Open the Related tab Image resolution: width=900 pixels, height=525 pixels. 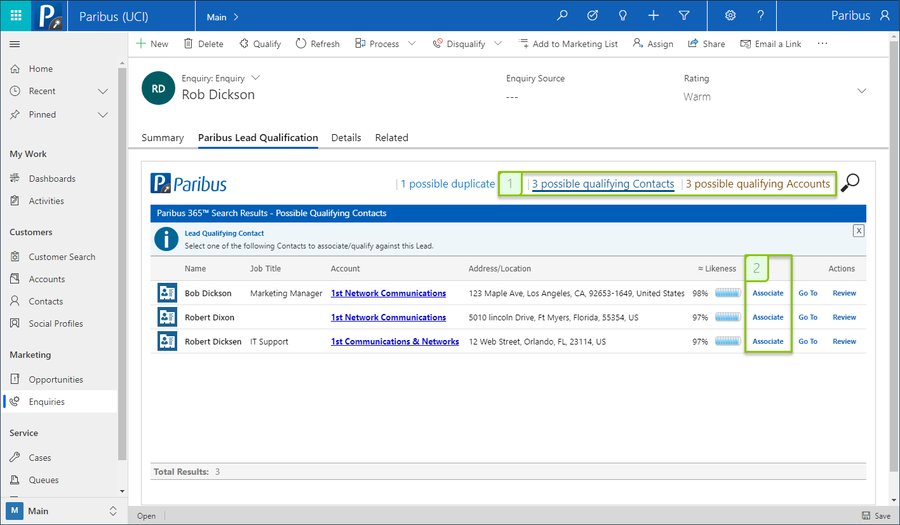point(391,138)
